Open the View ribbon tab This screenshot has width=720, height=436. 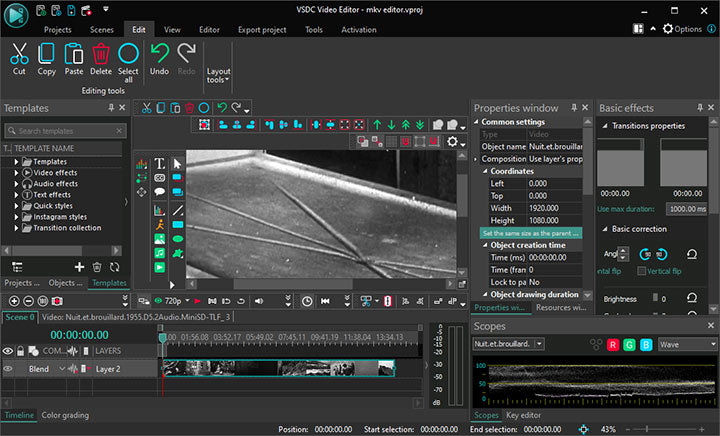(172, 30)
